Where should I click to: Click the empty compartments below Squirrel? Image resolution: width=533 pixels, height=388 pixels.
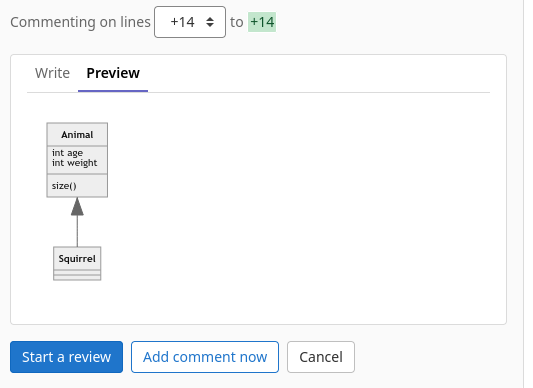[77, 275]
